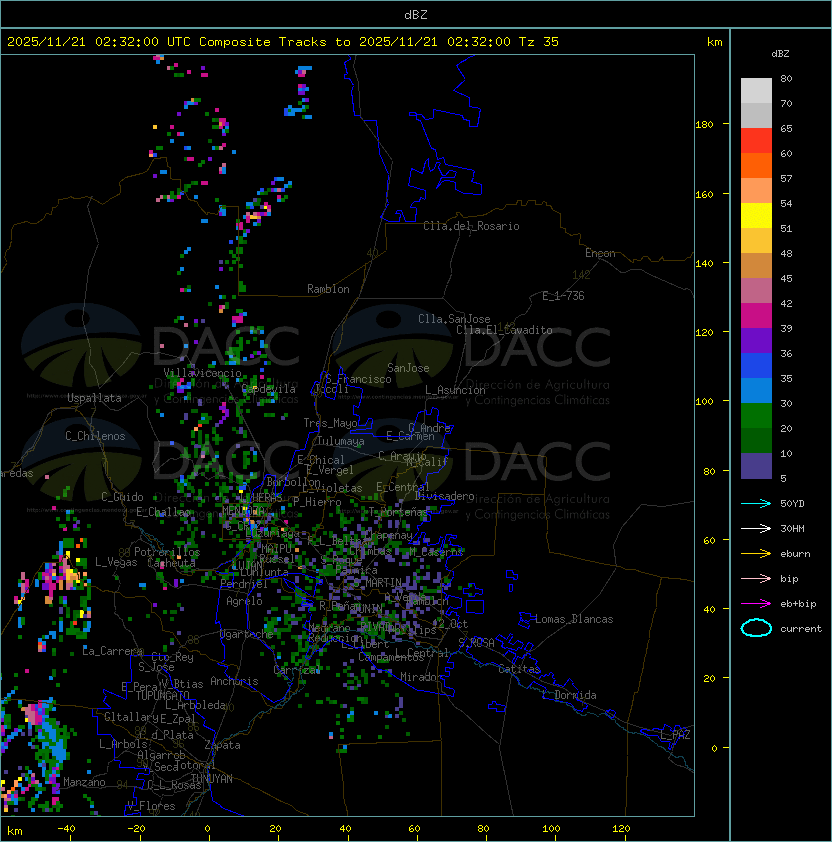
Task: Click the 'Tres_Mayo' map label
Action: [330, 423]
